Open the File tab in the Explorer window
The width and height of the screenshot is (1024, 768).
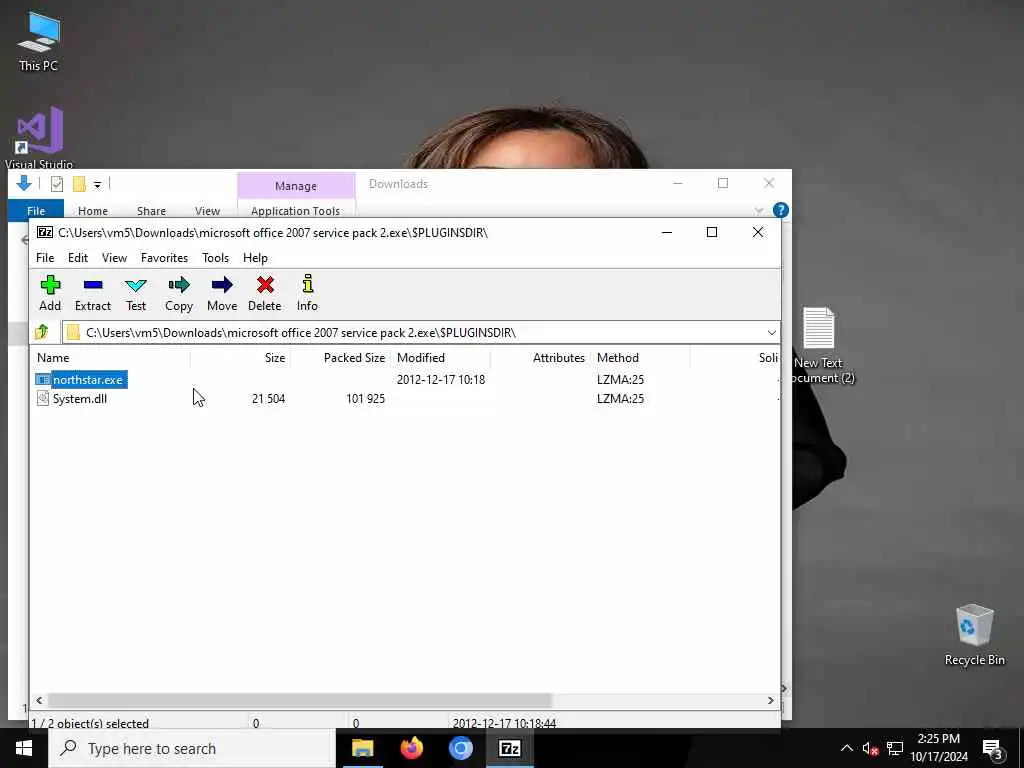(36, 210)
